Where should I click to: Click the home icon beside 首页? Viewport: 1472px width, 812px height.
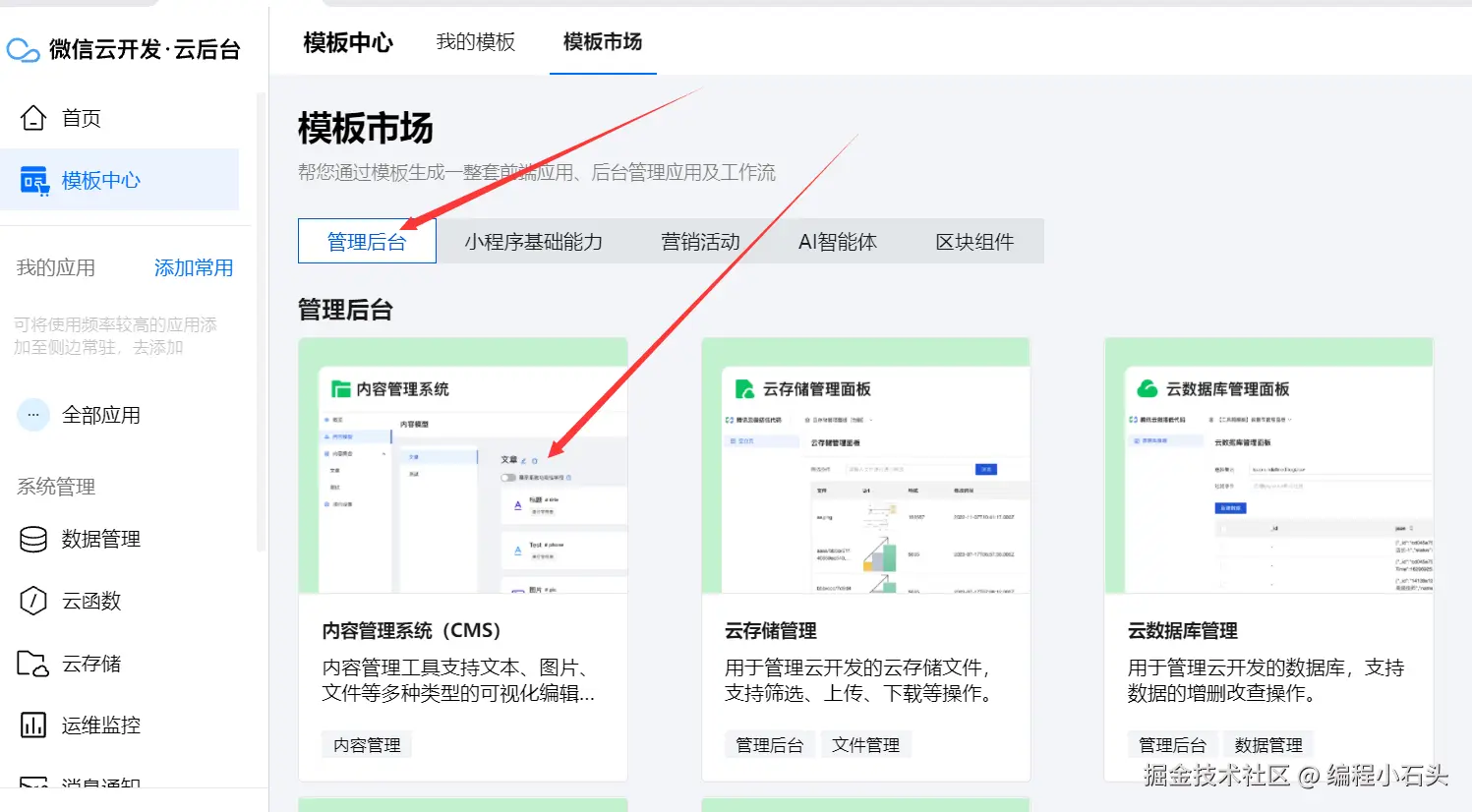point(33,118)
